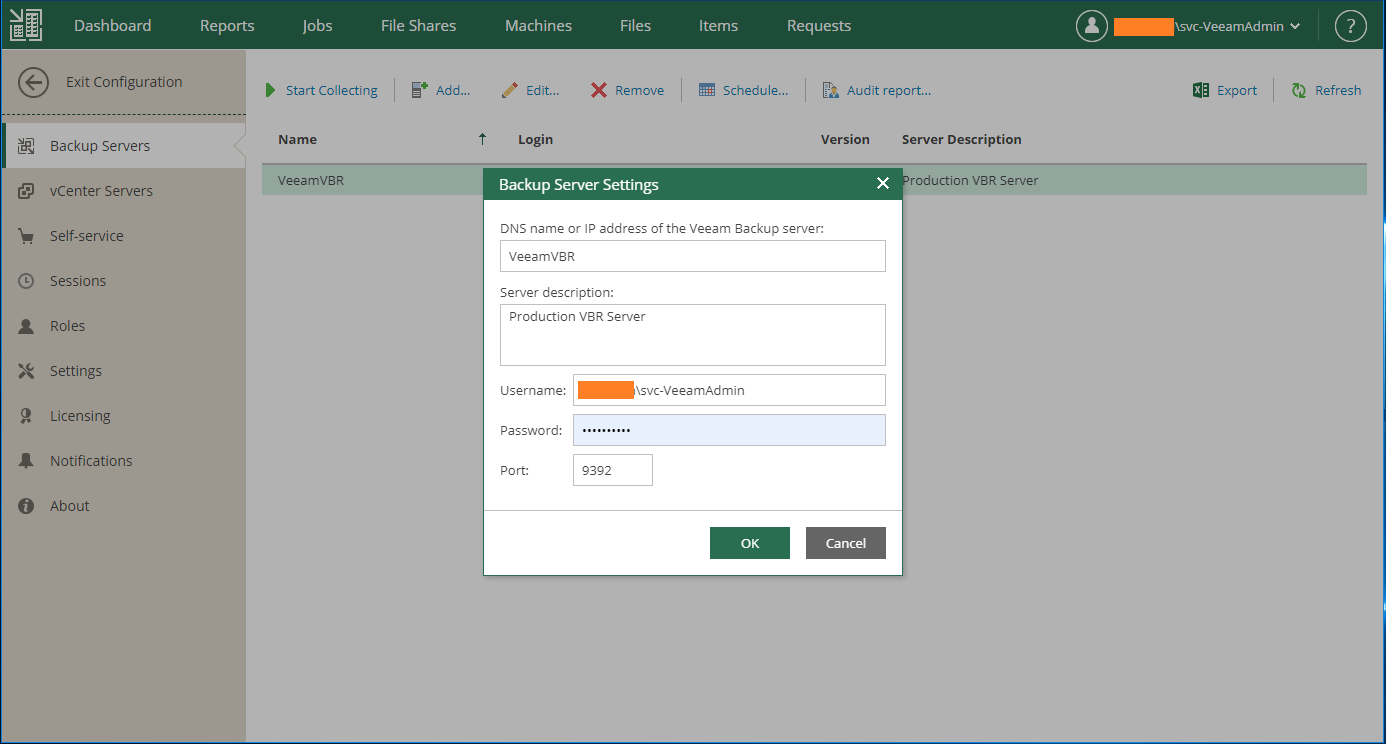Click the Schedule calendar icon
The image size is (1386, 744).
click(x=706, y=90)
